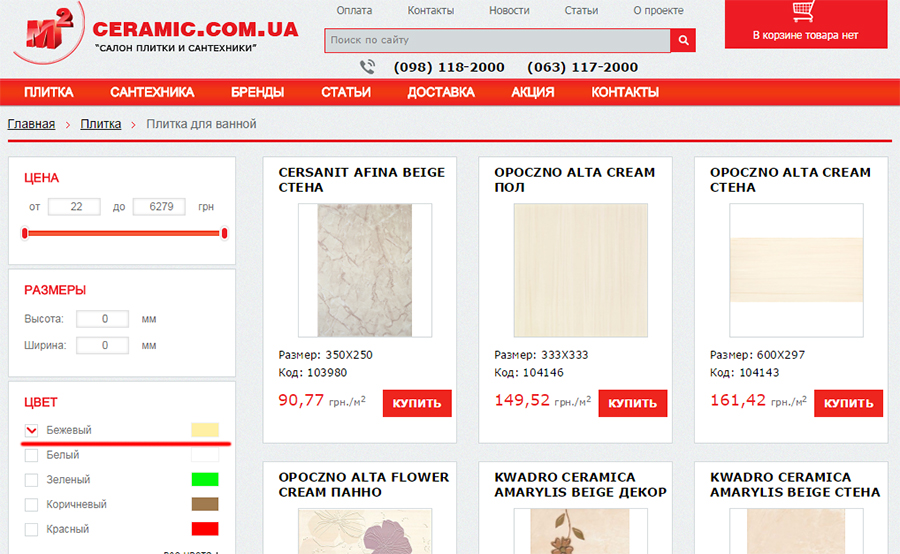Open Opoczno Alta Flower Cream Панно title
Image resolution: width=900 pixels, height=554 pixels.
pyautogui.click(x=364, y=485)
